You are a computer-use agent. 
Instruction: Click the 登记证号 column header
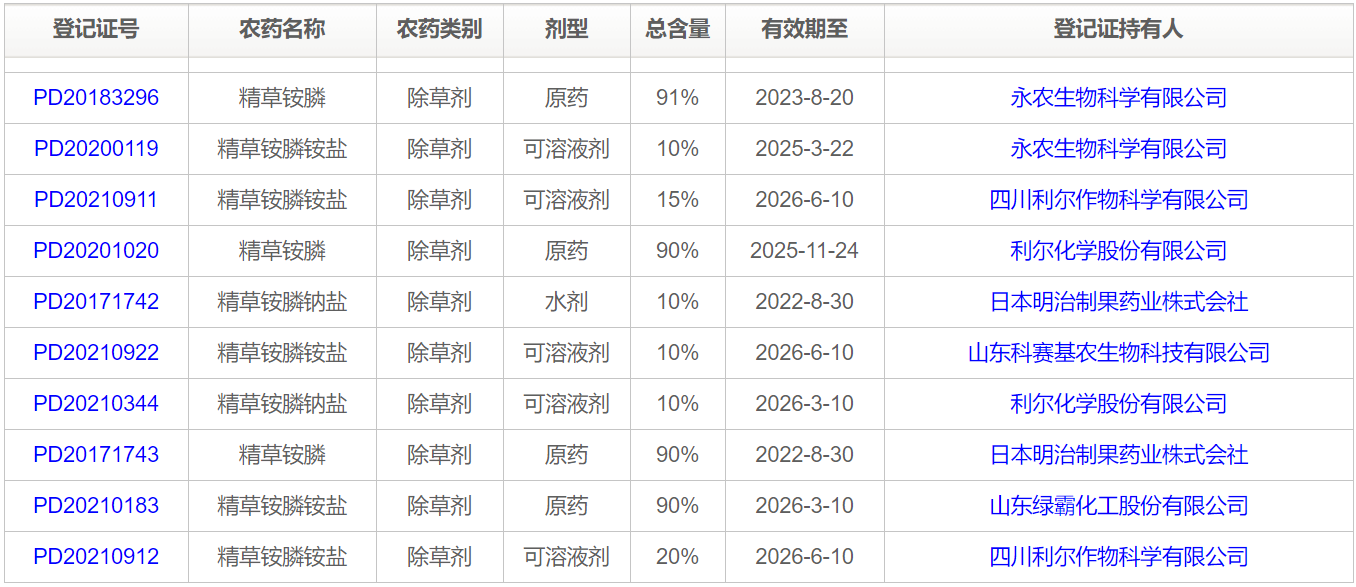tap(96, 29)
